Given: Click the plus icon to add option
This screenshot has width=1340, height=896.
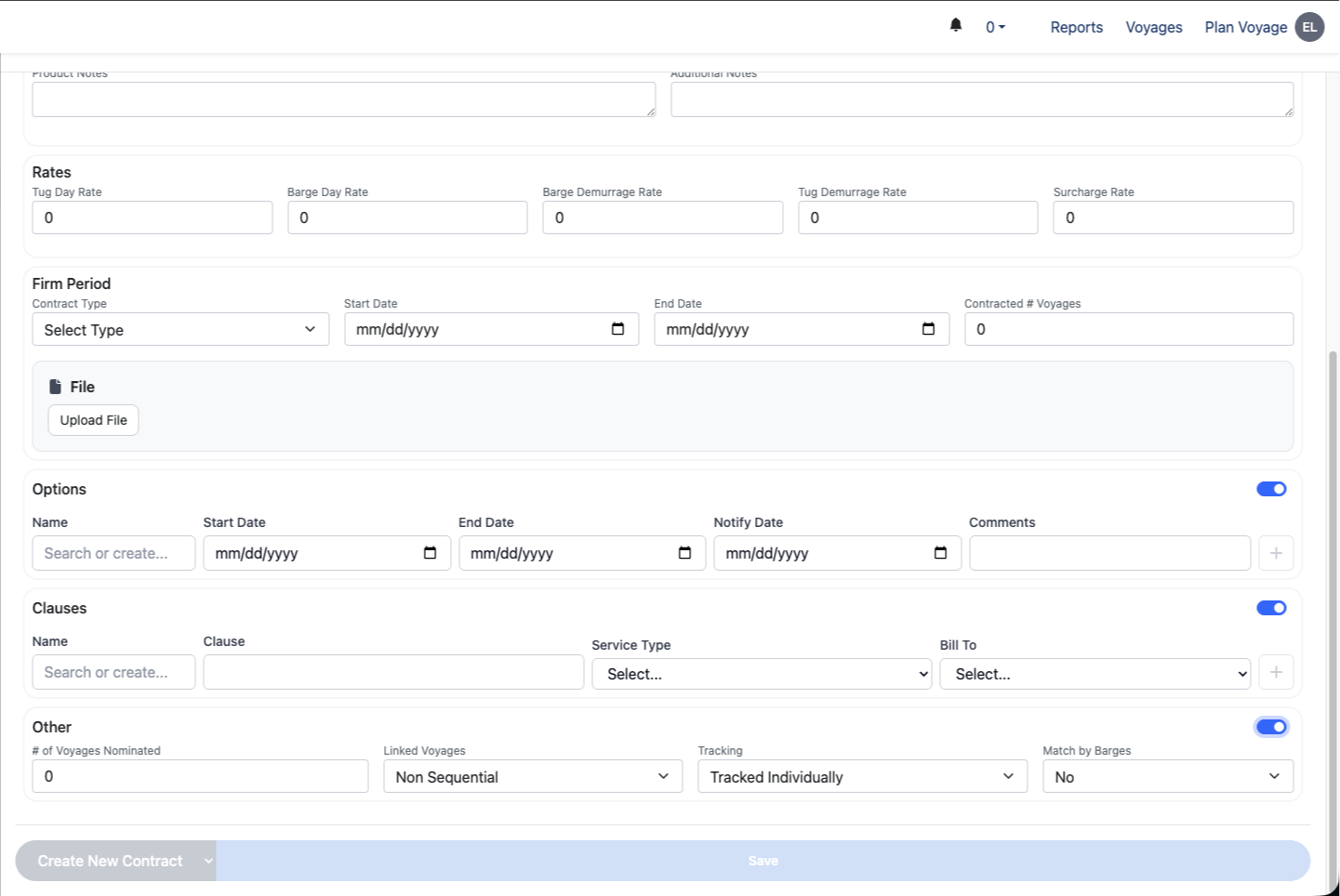Looking at the screenshot, I should coord(1276,553).
